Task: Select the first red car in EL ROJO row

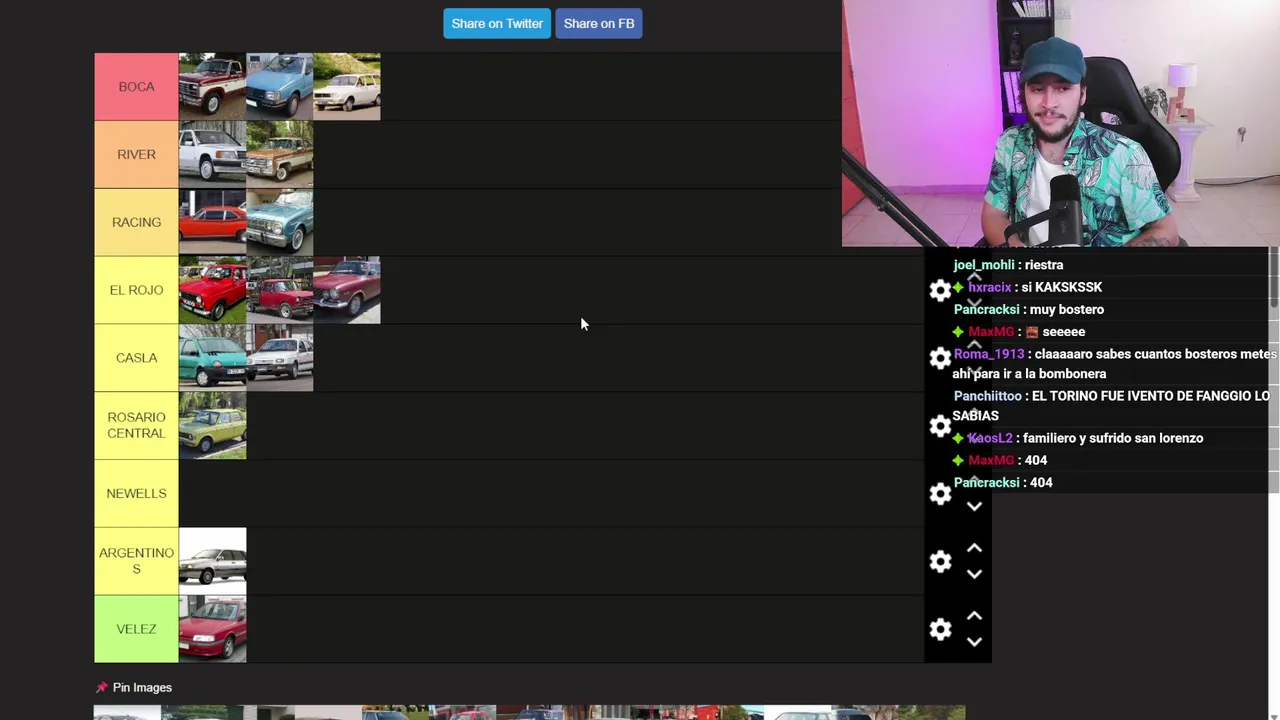Action: point(212,290)
